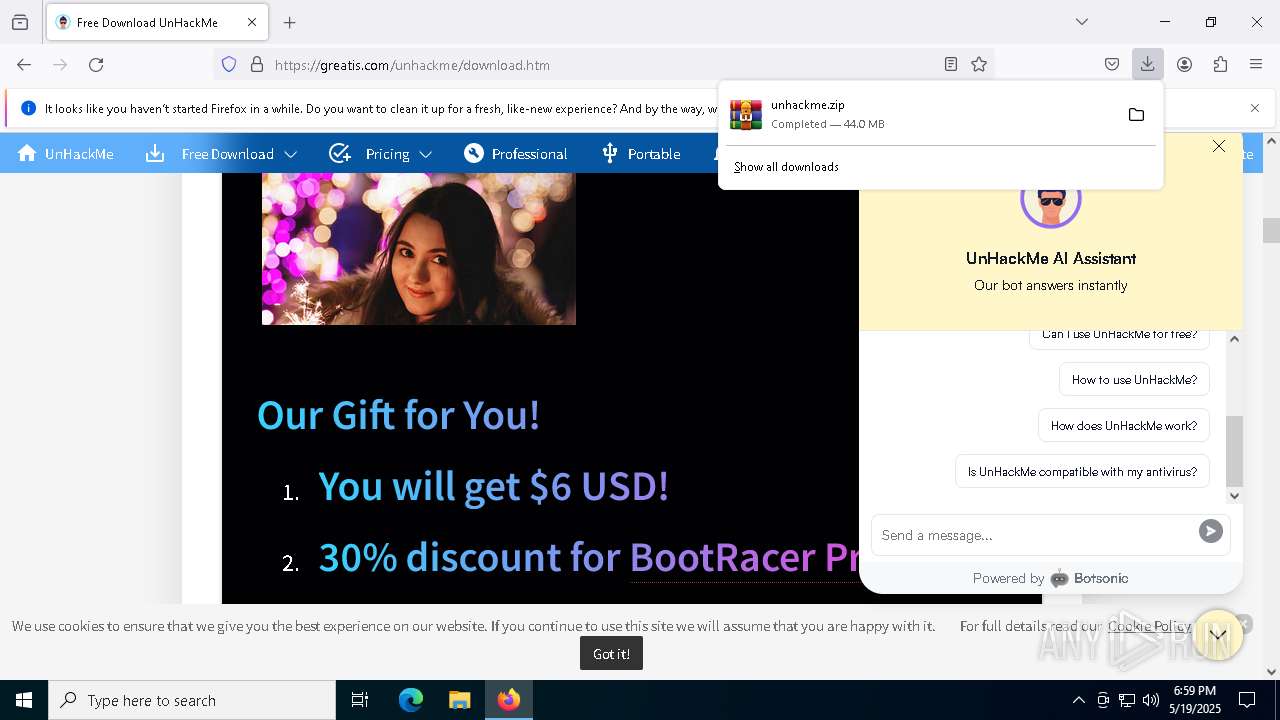Expand the Pricing menu
The image size is (1280, 720).
[381, 154]
